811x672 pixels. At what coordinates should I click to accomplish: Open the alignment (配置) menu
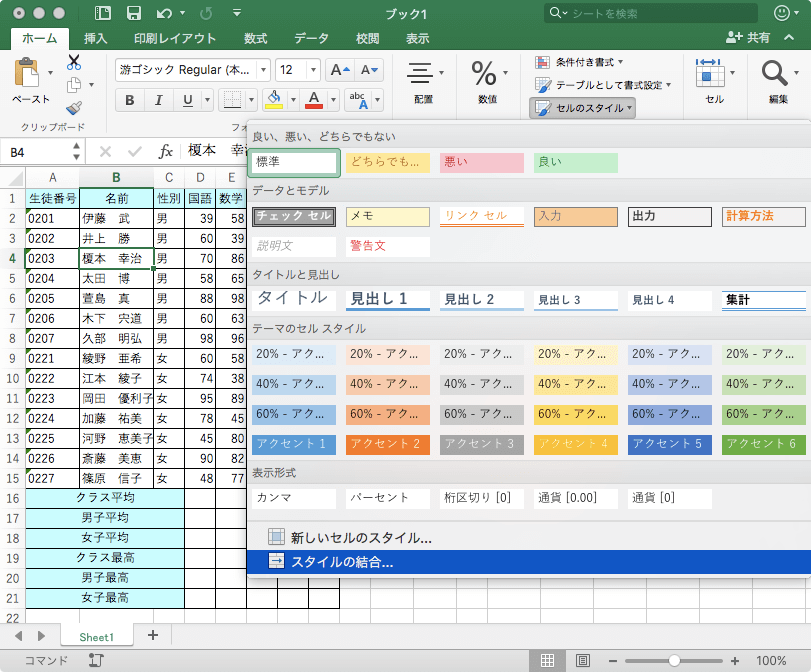pos(424,81)
